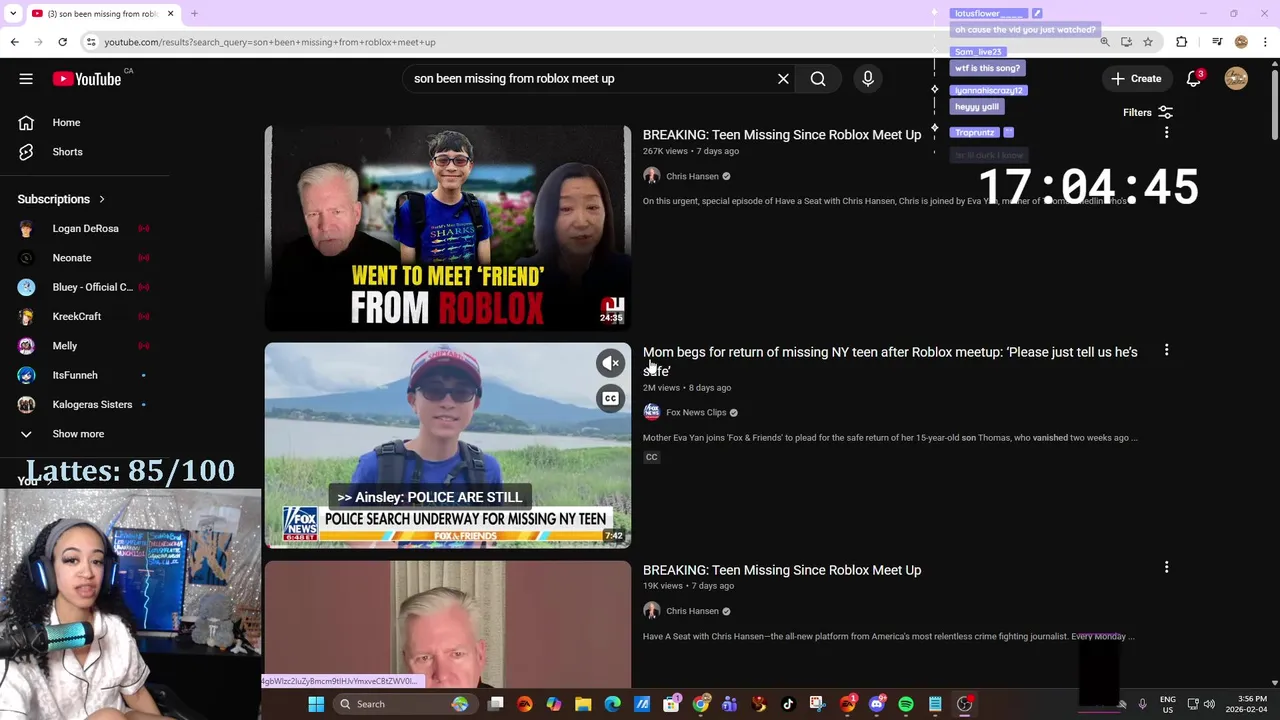
Task: Open the third result's Chris Hansen thumbnail
Action: tap(448, 624)
